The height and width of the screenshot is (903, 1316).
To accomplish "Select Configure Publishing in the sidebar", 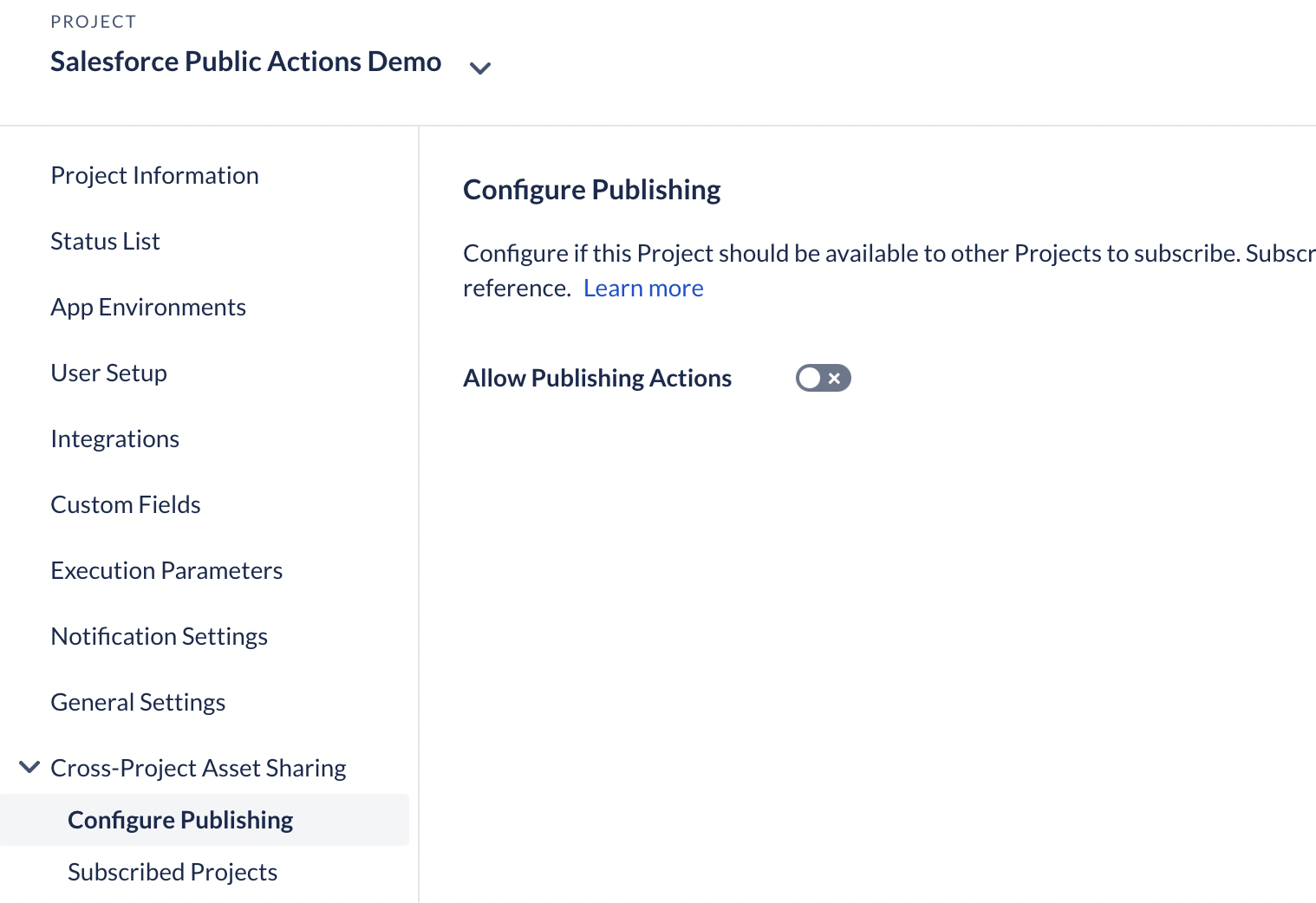I will pyautogui.click(x=205, y=820).
